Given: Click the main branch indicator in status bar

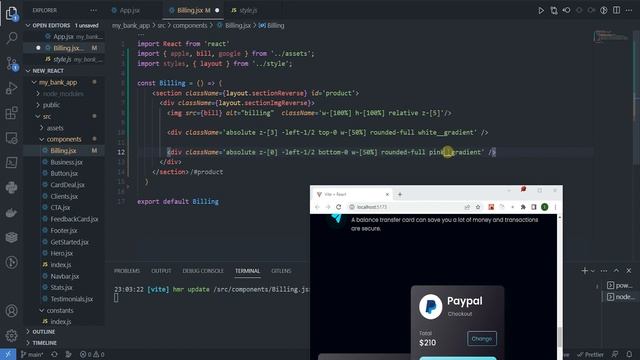Looking at the screenshot, I should tap(32, 354).
